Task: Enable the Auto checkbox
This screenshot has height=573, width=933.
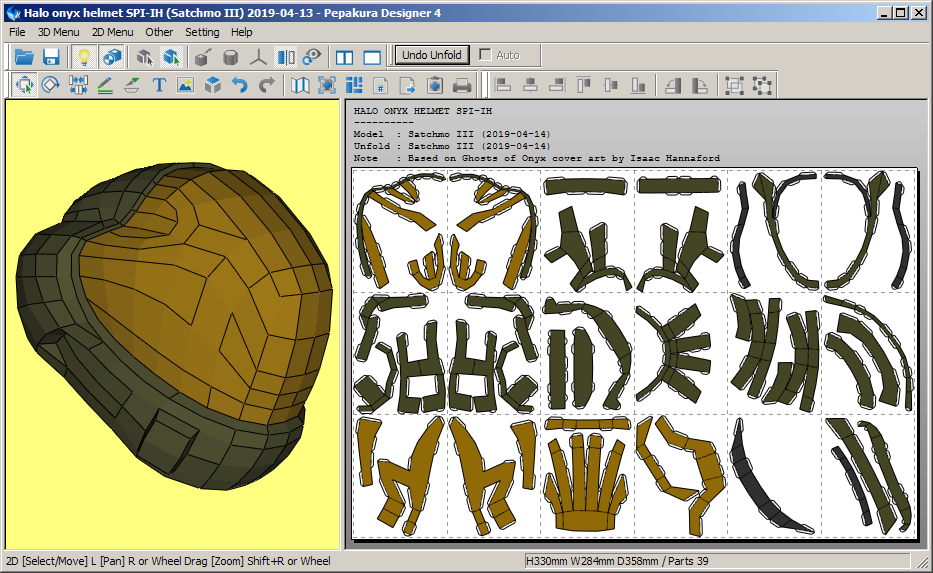Action: [x=486, y=55]
